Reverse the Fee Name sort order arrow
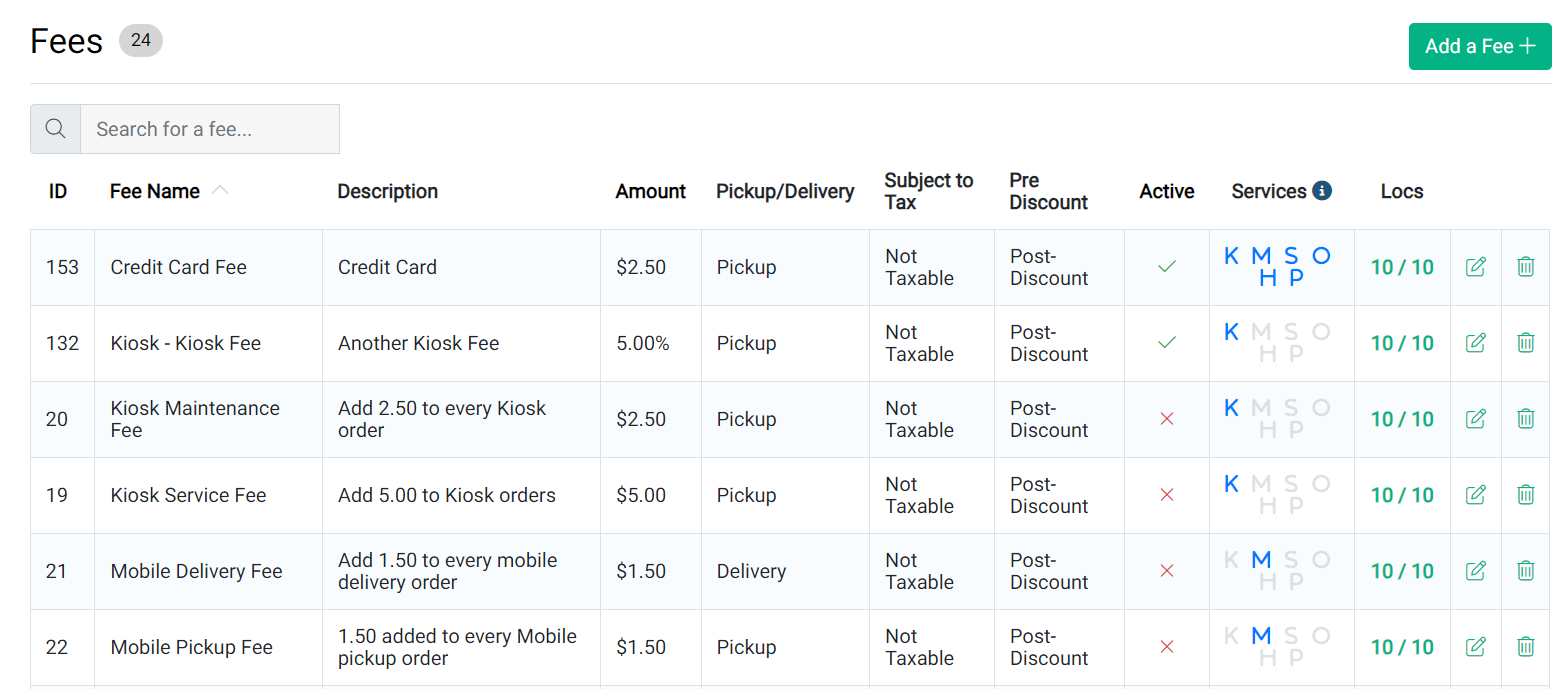Viewport: 1556px width, 689px height. pyautogui.click(x=220, y=191)
